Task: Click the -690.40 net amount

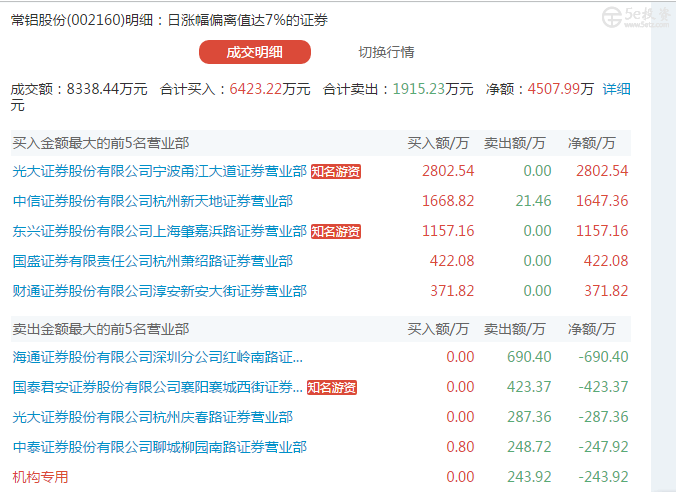Action: 603,357
